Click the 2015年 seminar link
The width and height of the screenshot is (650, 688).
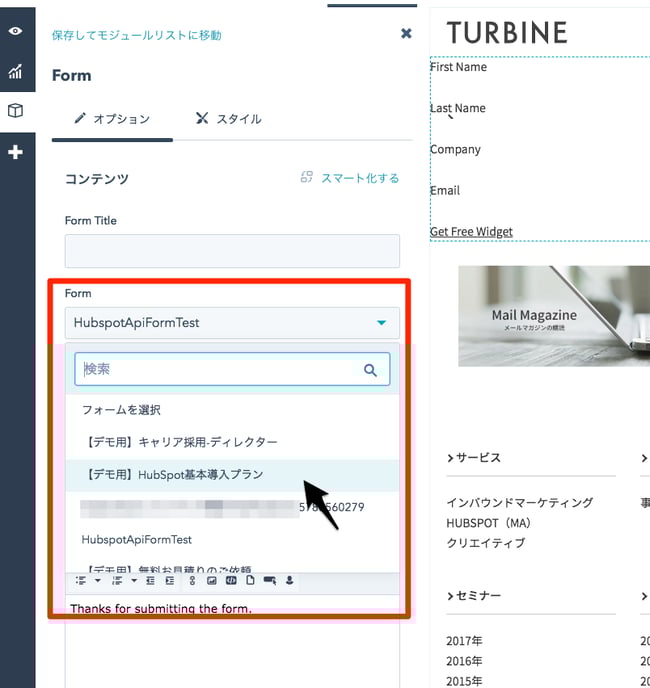point(464,681)
